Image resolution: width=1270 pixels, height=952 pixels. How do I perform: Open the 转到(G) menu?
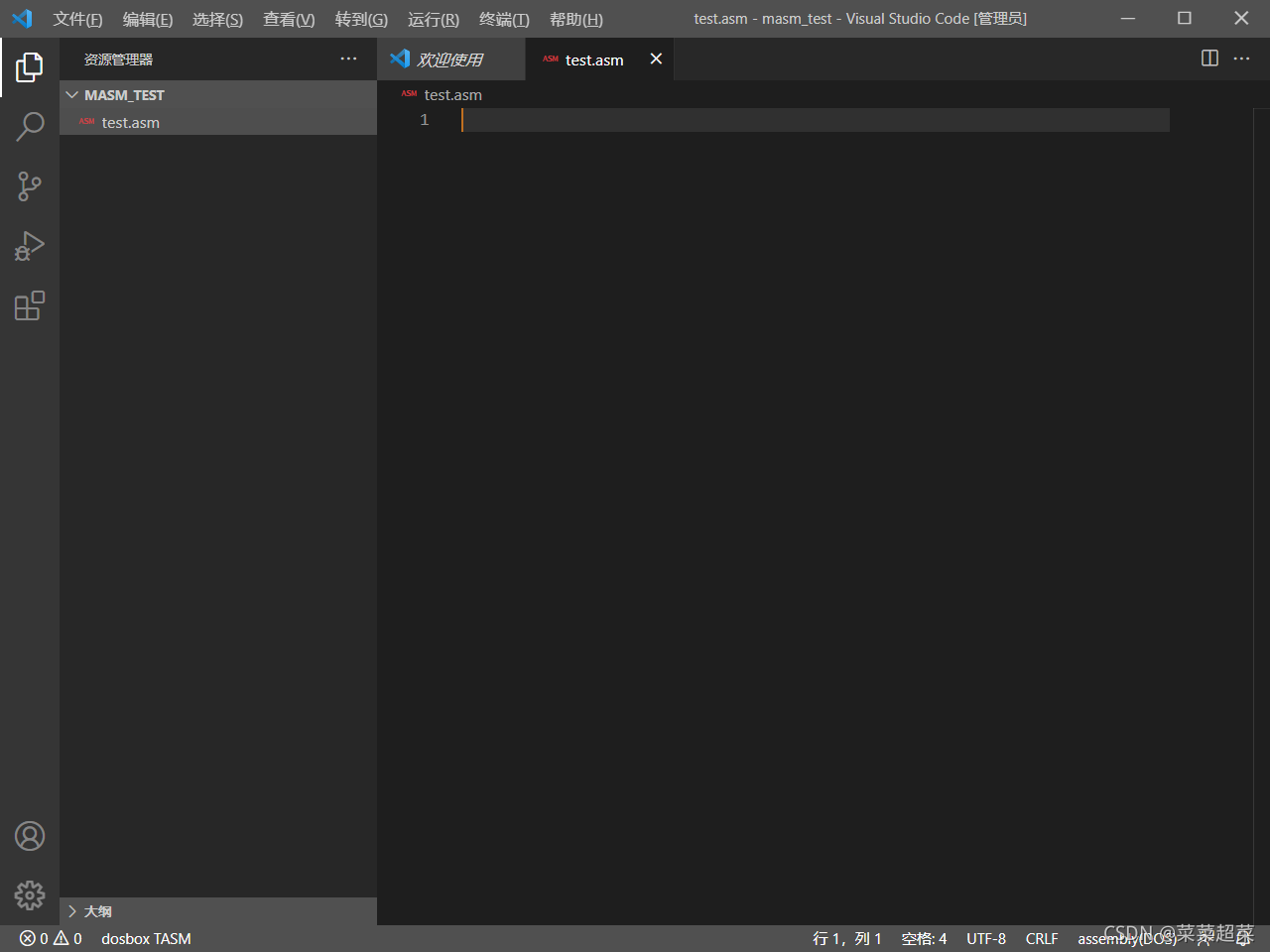[x=361, y=20]
